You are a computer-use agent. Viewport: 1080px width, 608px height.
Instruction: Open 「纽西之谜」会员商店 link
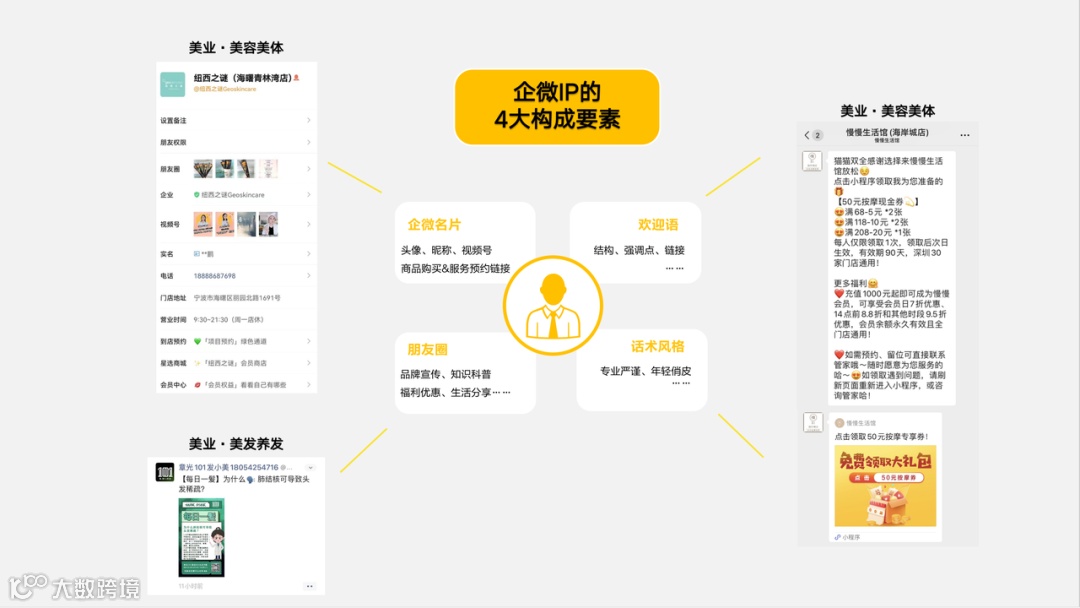click(x=234, y=363)
